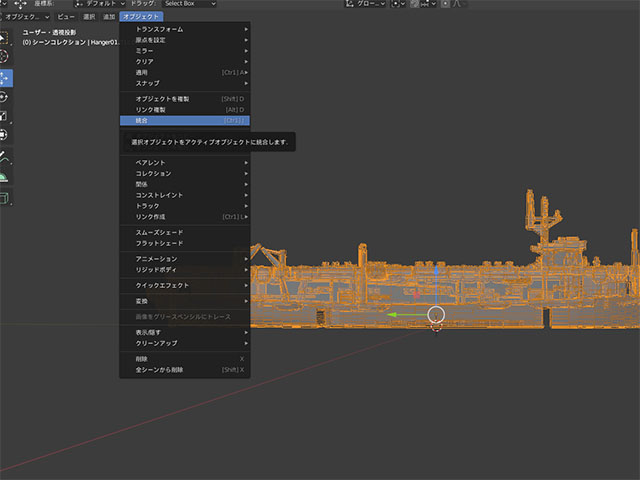Choose オブジェクトを複製 entry

coord(184,99)
